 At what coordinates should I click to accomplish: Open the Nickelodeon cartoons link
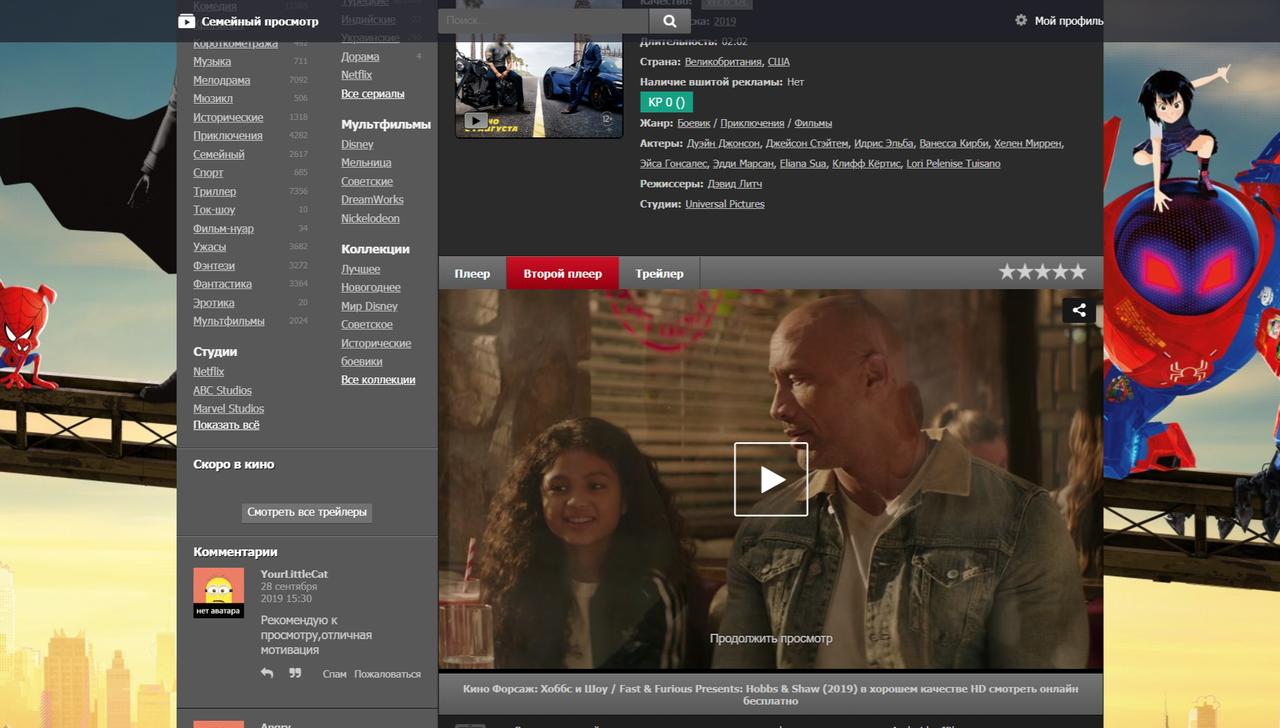click(x=370, y=218)
